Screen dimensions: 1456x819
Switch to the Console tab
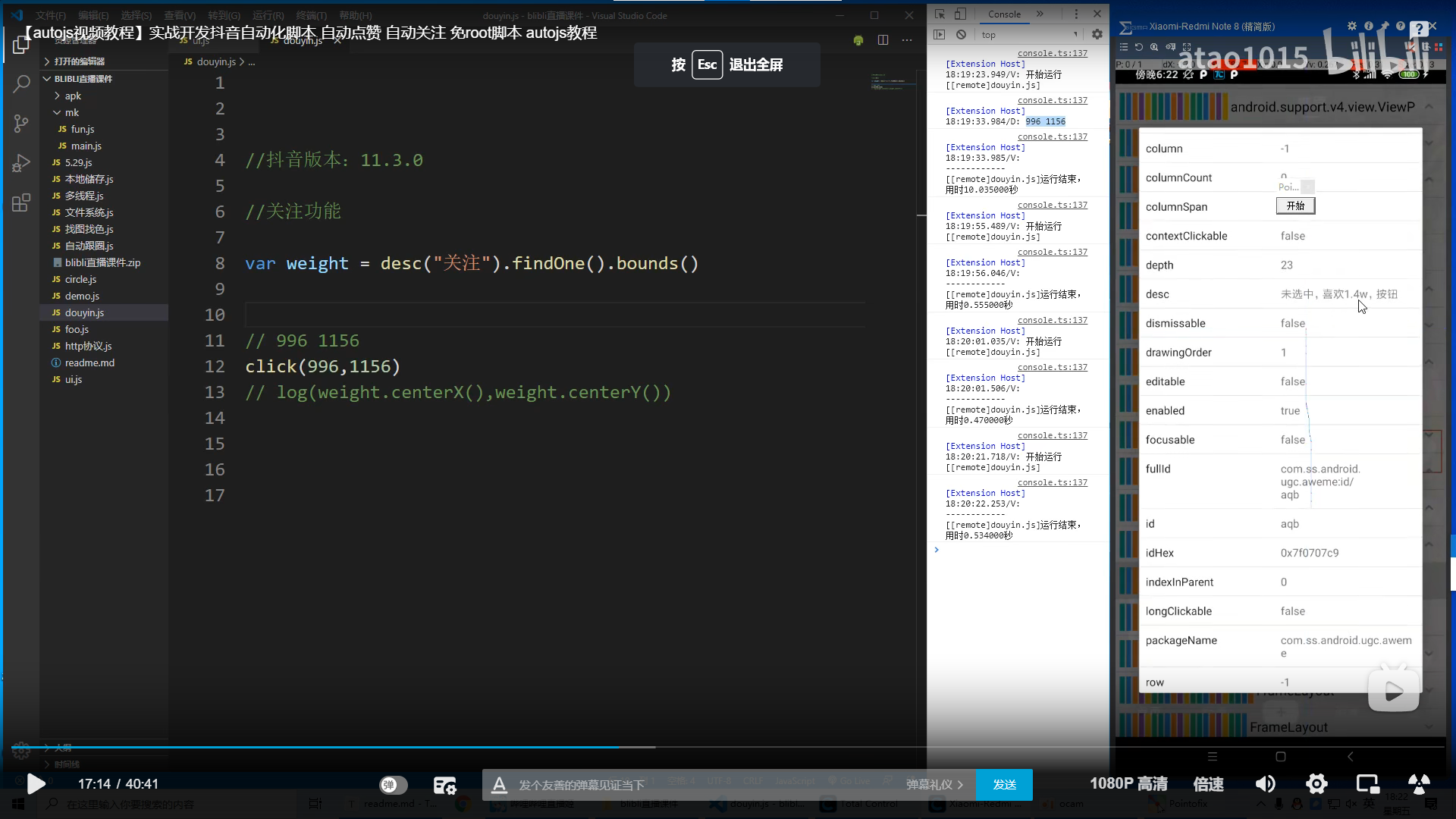tap(1004, 14)
